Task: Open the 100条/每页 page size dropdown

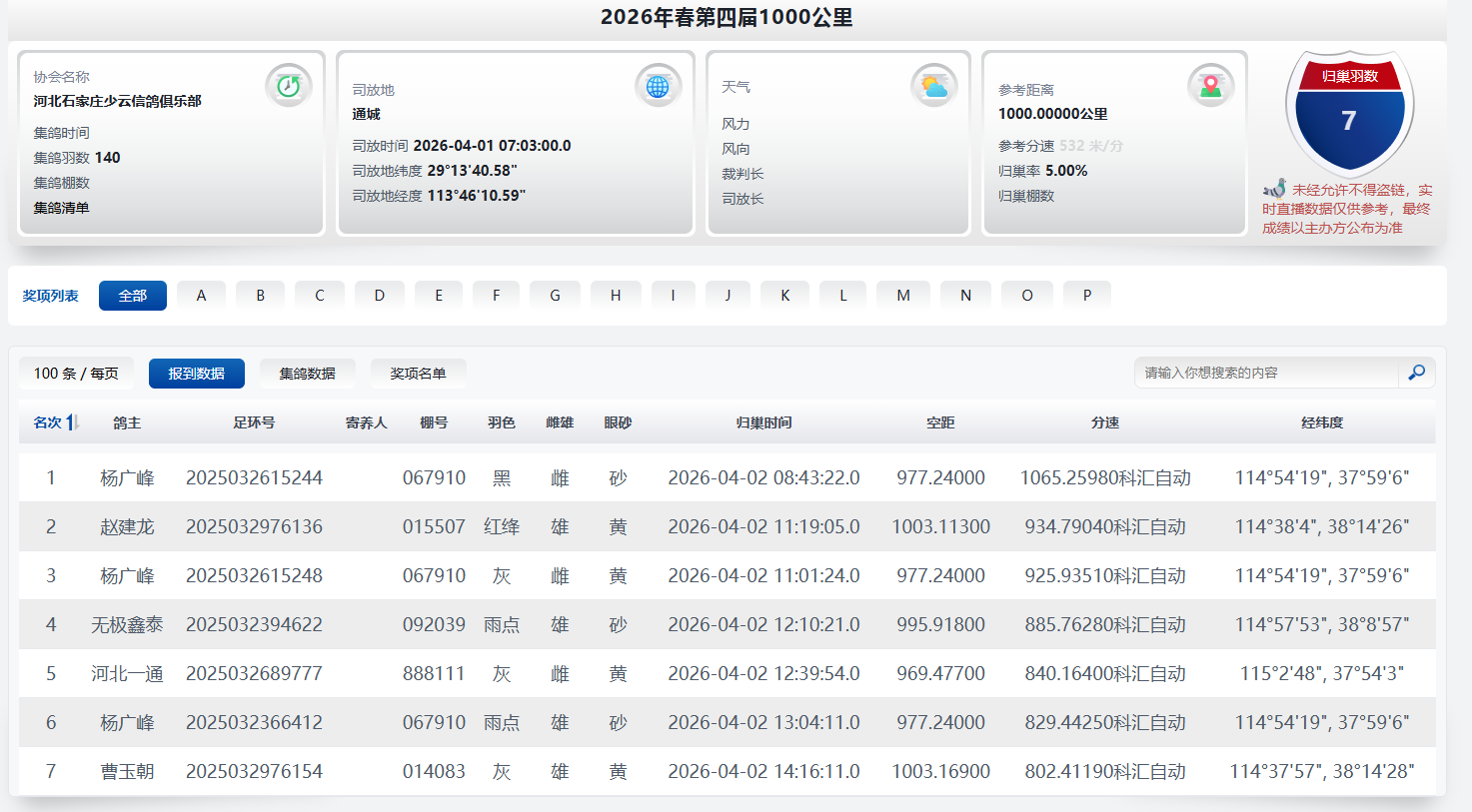Action: click(76, 374)
